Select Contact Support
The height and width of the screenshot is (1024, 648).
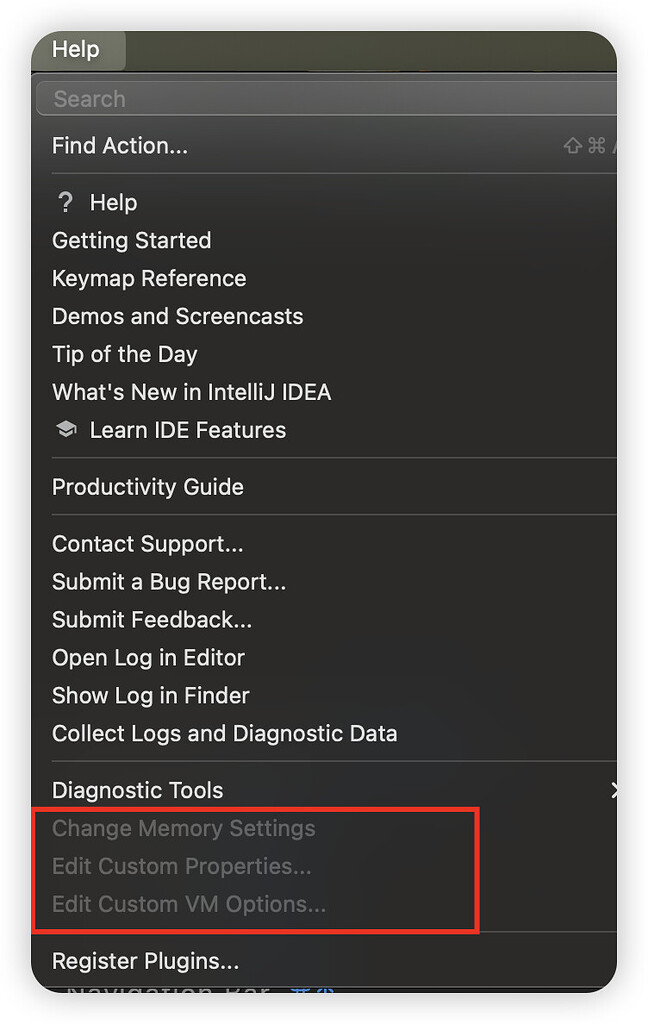[147, 544]
